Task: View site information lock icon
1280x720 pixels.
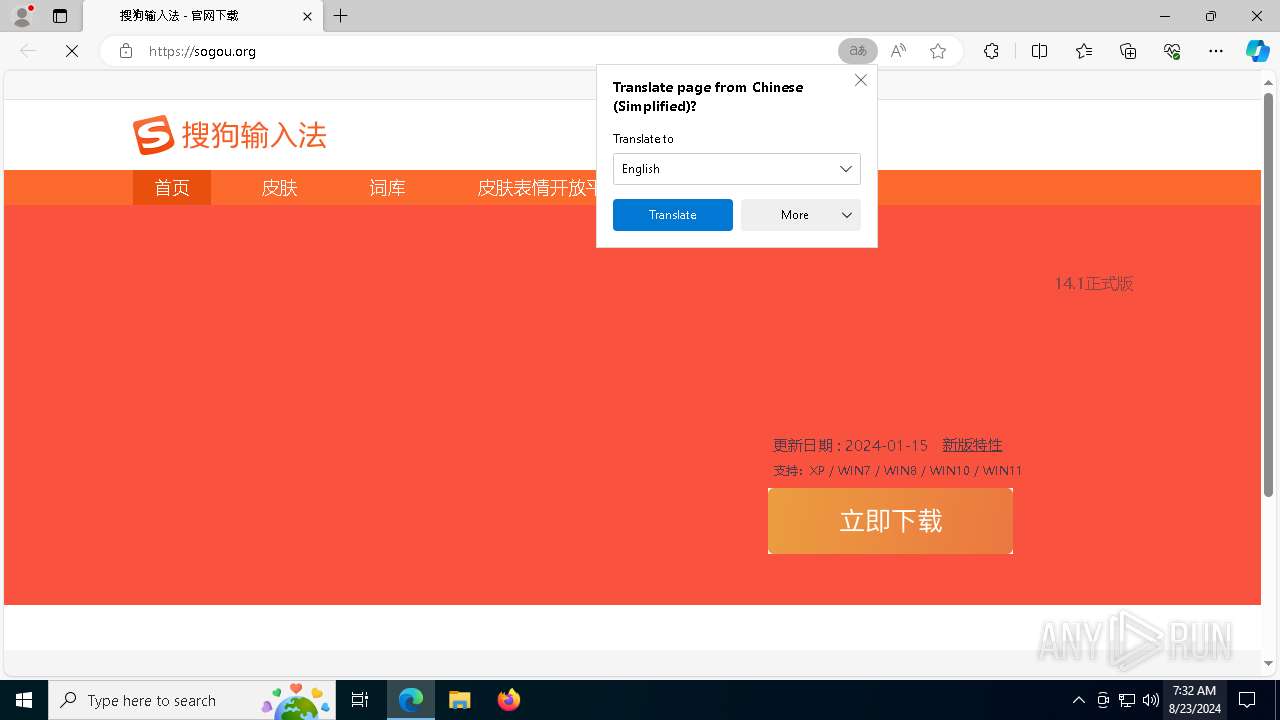Action: pos(126,51)
